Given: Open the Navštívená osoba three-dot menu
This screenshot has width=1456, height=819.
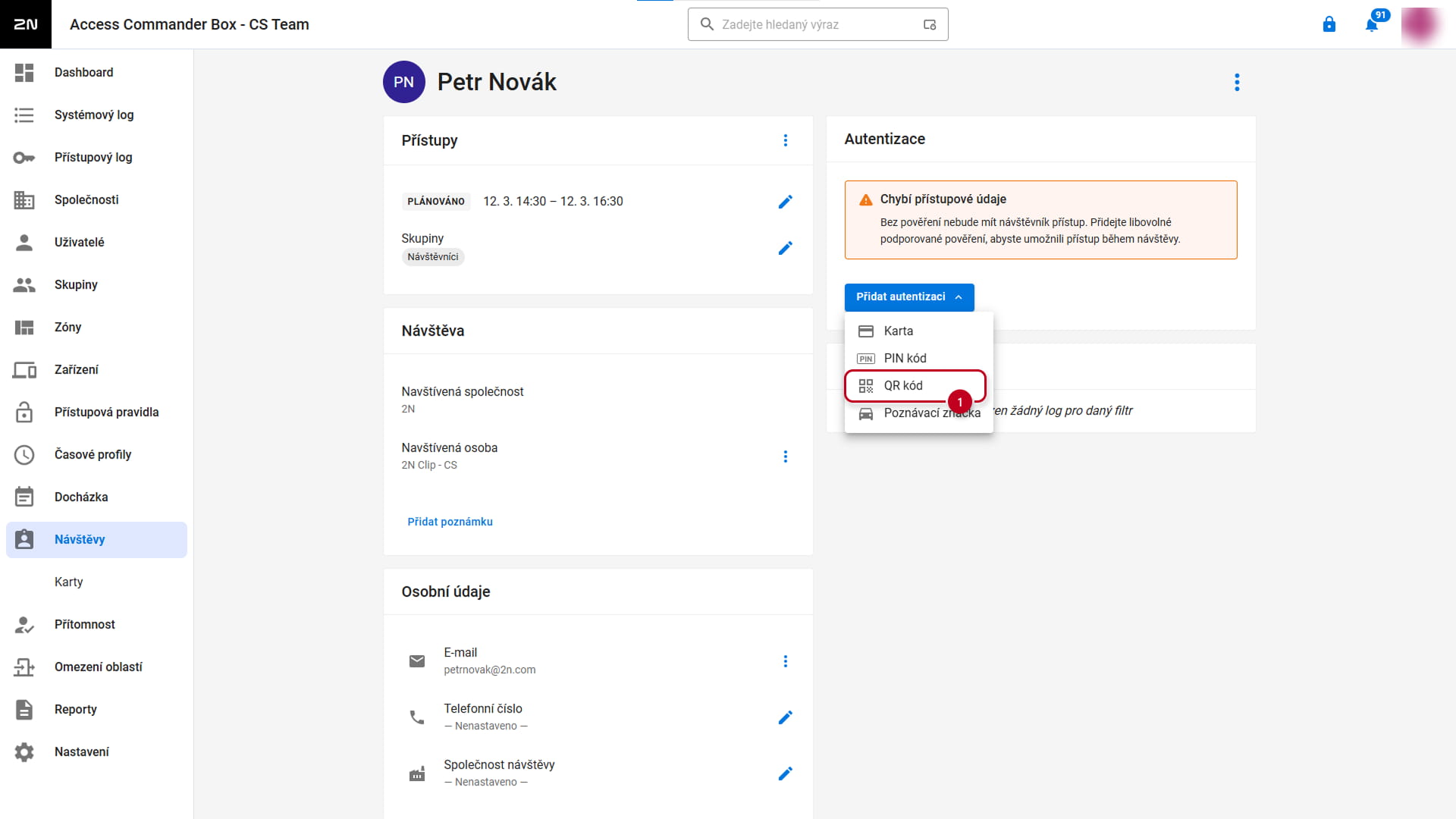Looking at the screenshot, I should (x=786, y=457).
